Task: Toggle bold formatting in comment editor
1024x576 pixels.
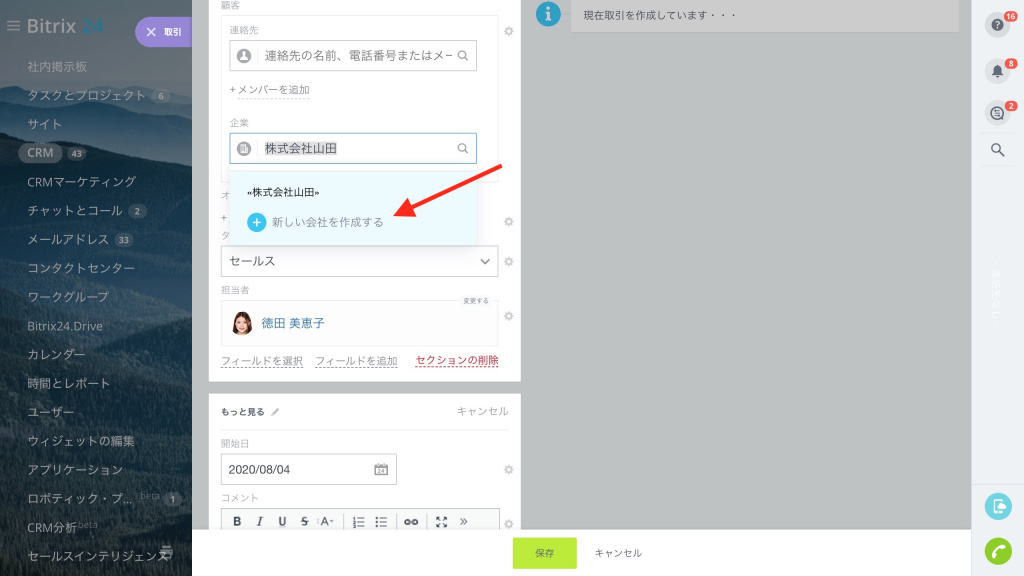Action: tap(237, 521)
